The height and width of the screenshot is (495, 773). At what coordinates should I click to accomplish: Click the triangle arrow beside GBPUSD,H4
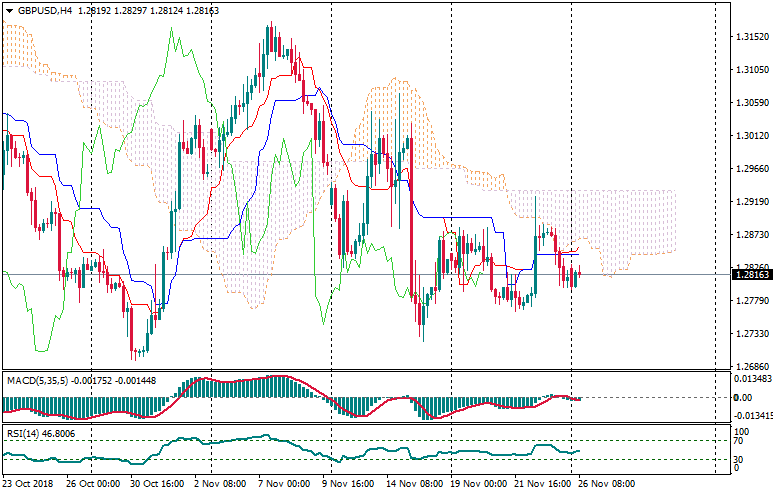[x=9, y=11]
